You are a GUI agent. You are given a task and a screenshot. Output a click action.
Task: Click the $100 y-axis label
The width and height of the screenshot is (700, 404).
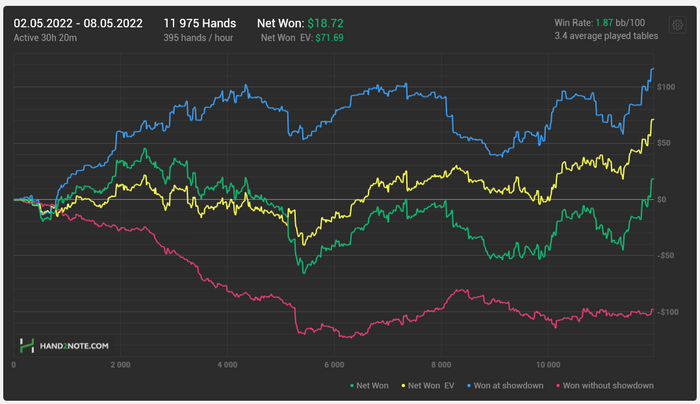click(666, 87)
